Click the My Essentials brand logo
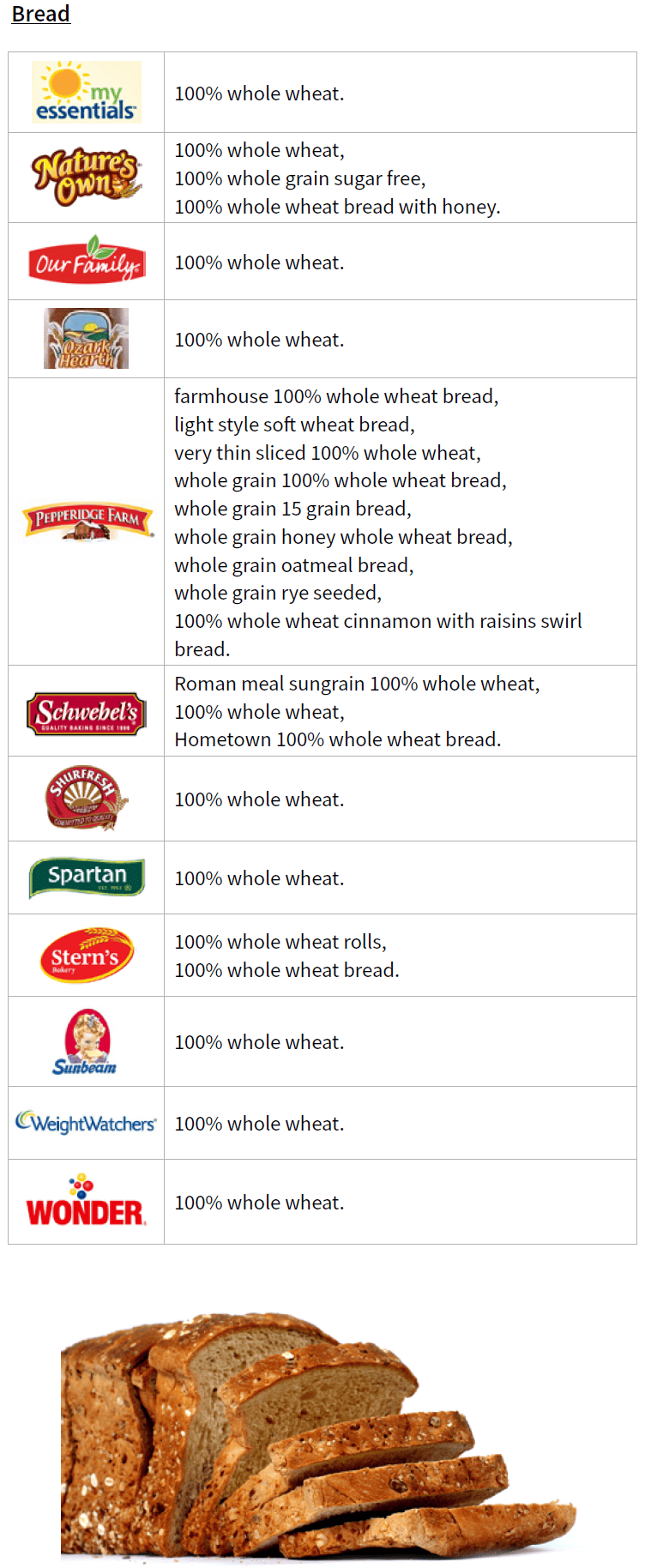Screen dimensions: 645x1568 [86, 92]
